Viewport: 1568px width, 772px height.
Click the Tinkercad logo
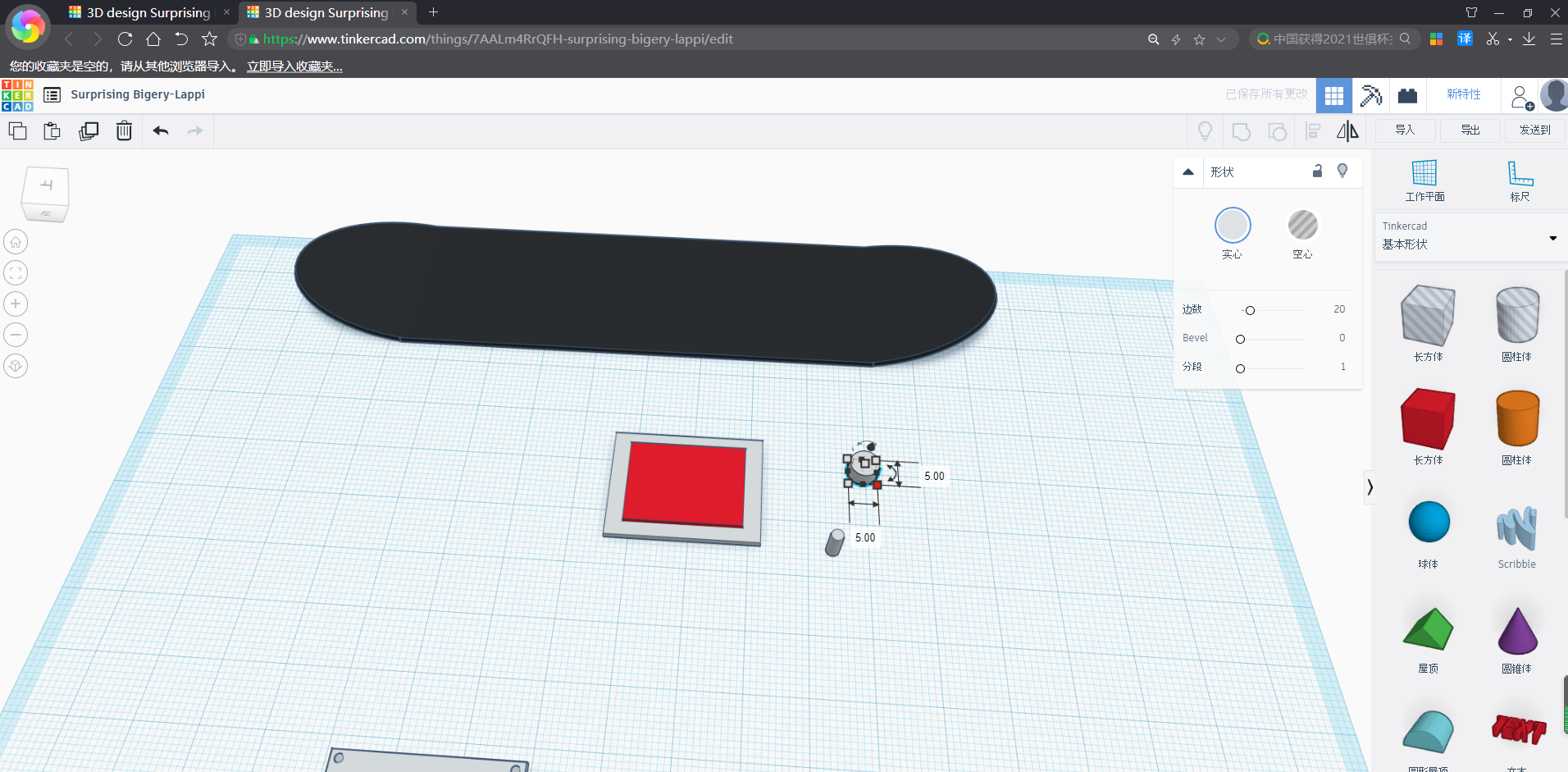click(17, 95)
